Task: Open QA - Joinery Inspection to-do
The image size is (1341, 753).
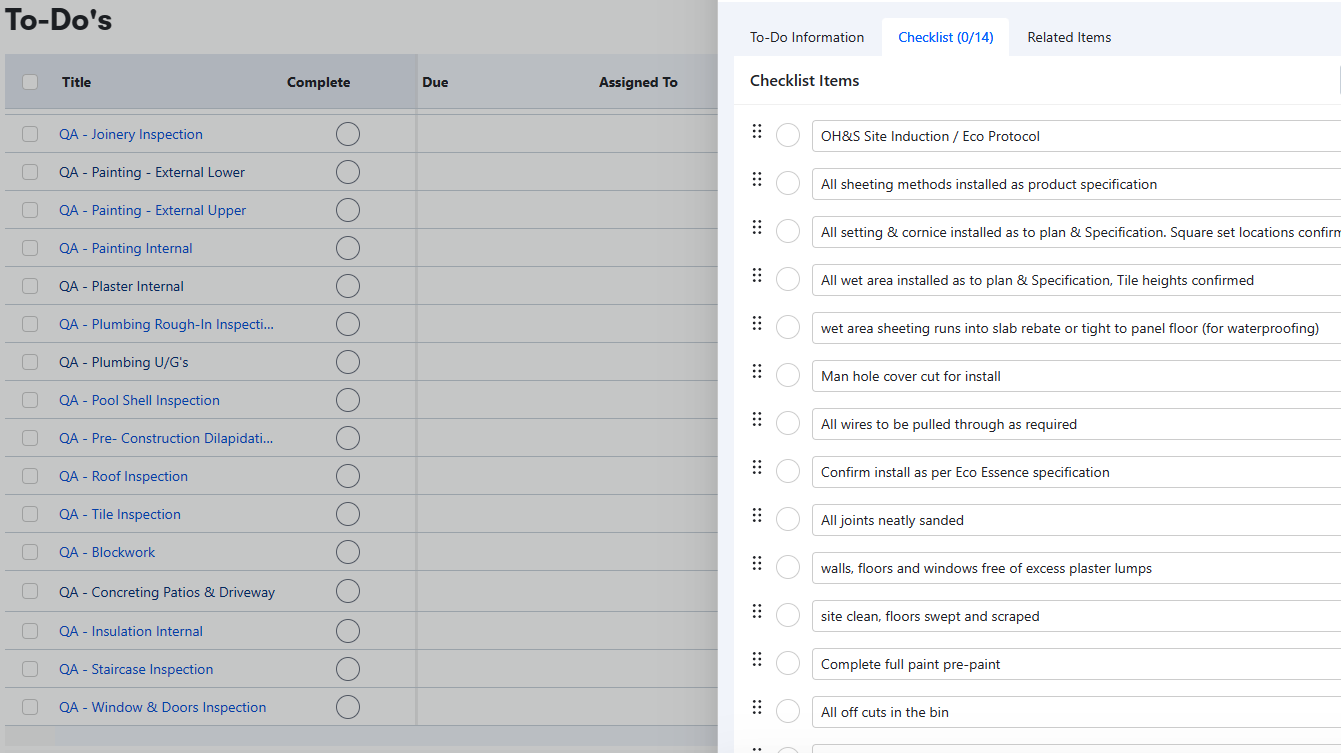Action: click(131, 134)
